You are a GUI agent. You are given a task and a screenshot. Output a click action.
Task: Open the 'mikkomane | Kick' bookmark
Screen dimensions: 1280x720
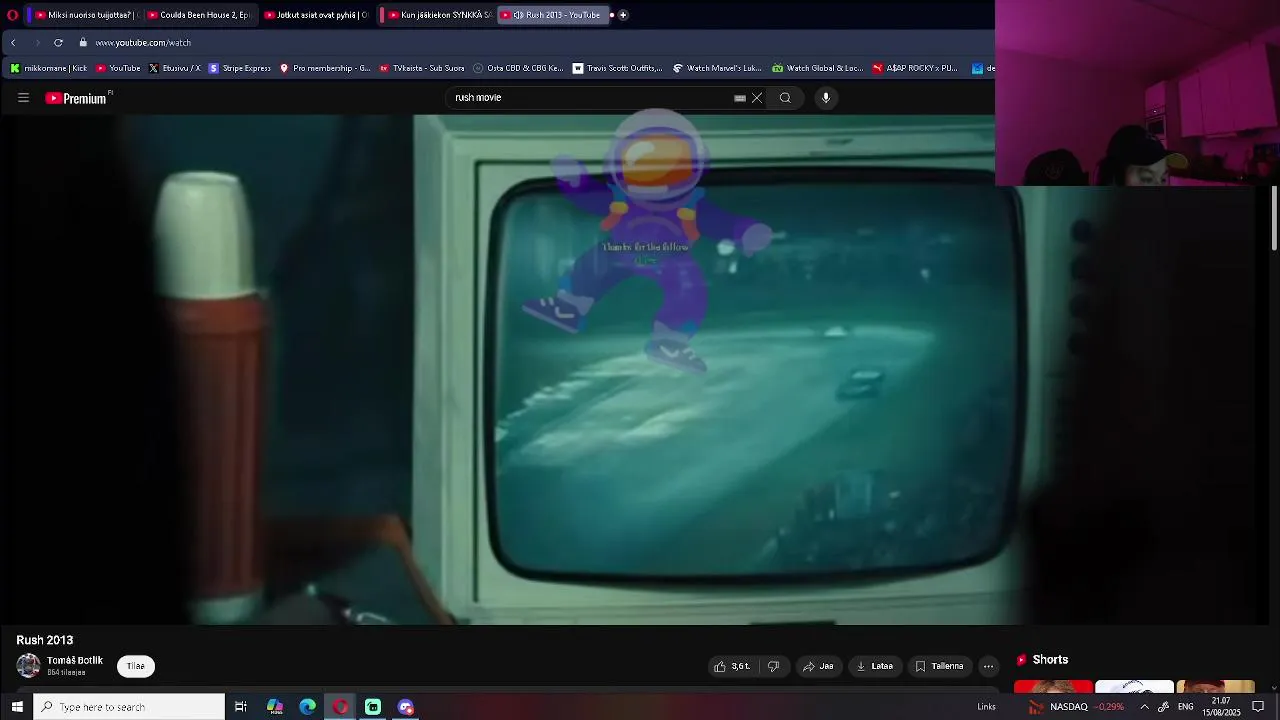point(48,68)
